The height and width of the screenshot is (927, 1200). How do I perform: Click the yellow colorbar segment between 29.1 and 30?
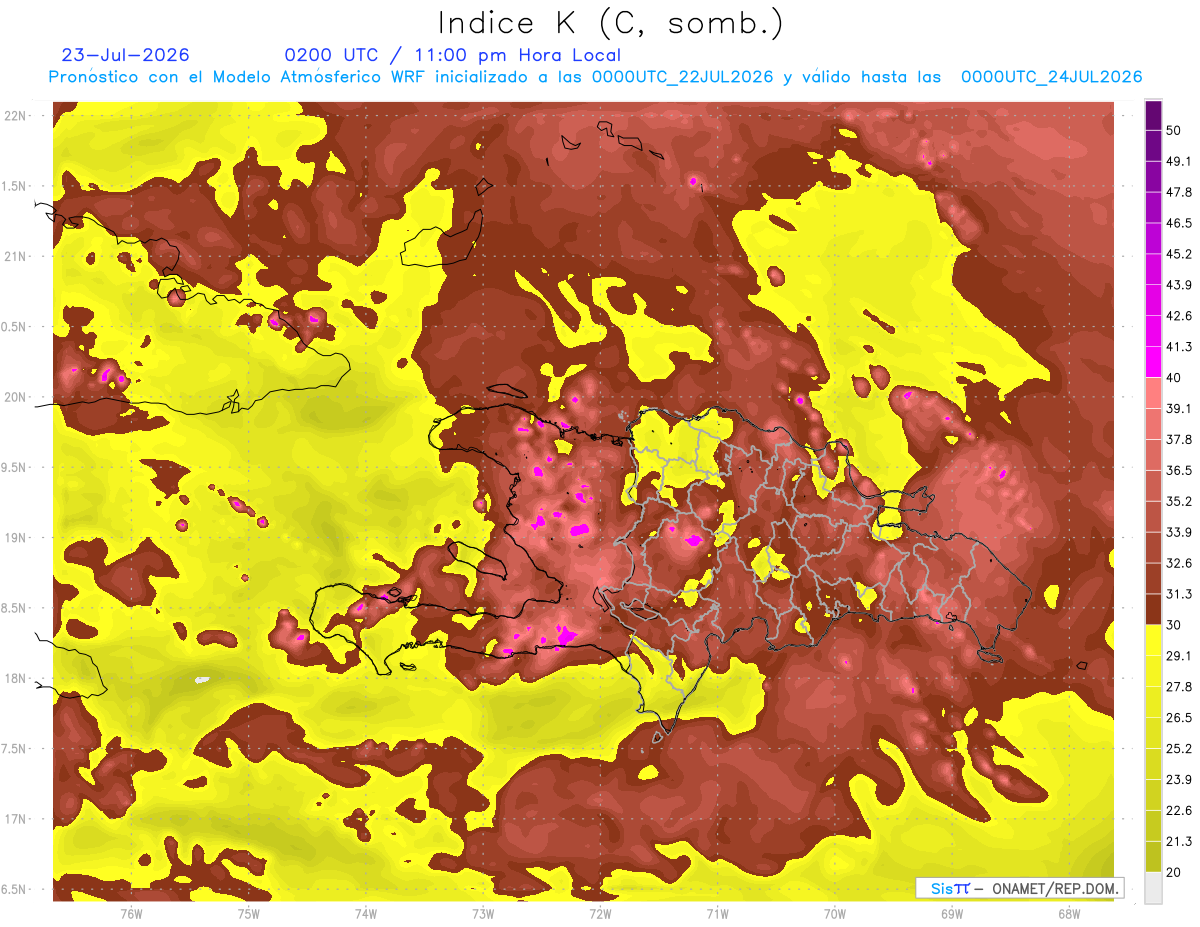point(1153,640)
